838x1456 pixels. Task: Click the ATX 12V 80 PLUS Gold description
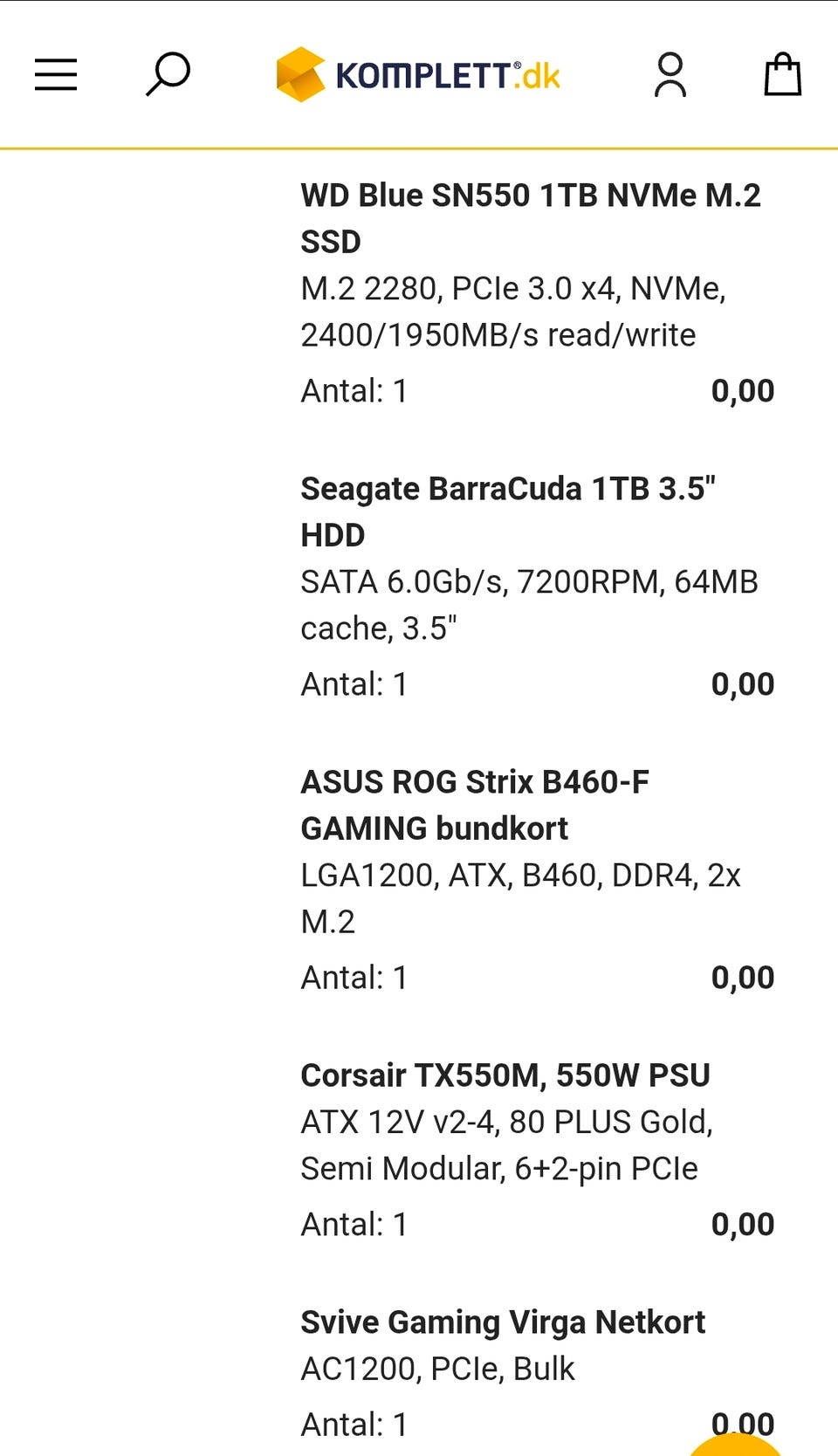(x=506, y=1145)
